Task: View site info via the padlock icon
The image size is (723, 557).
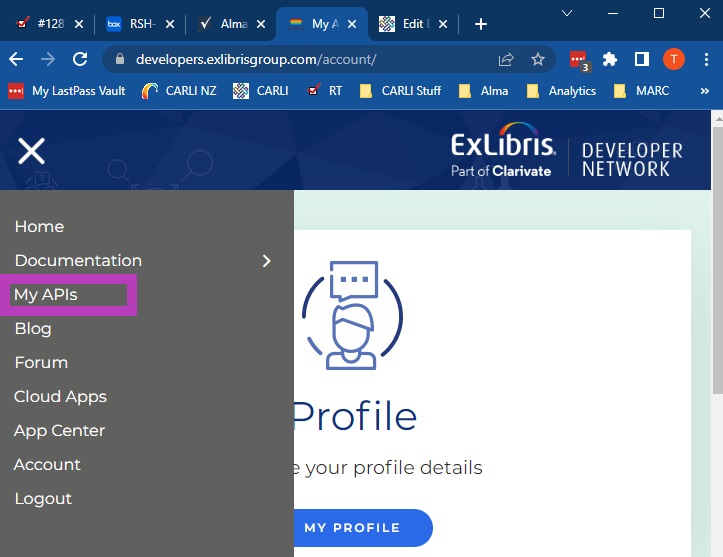Action: click(x=120, y=59)
